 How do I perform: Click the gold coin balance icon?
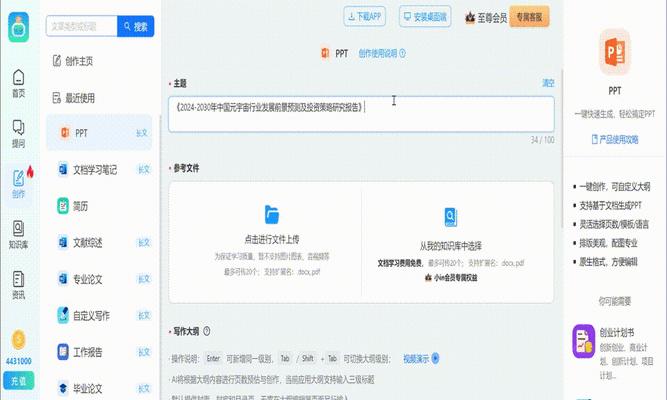(18, 340)
